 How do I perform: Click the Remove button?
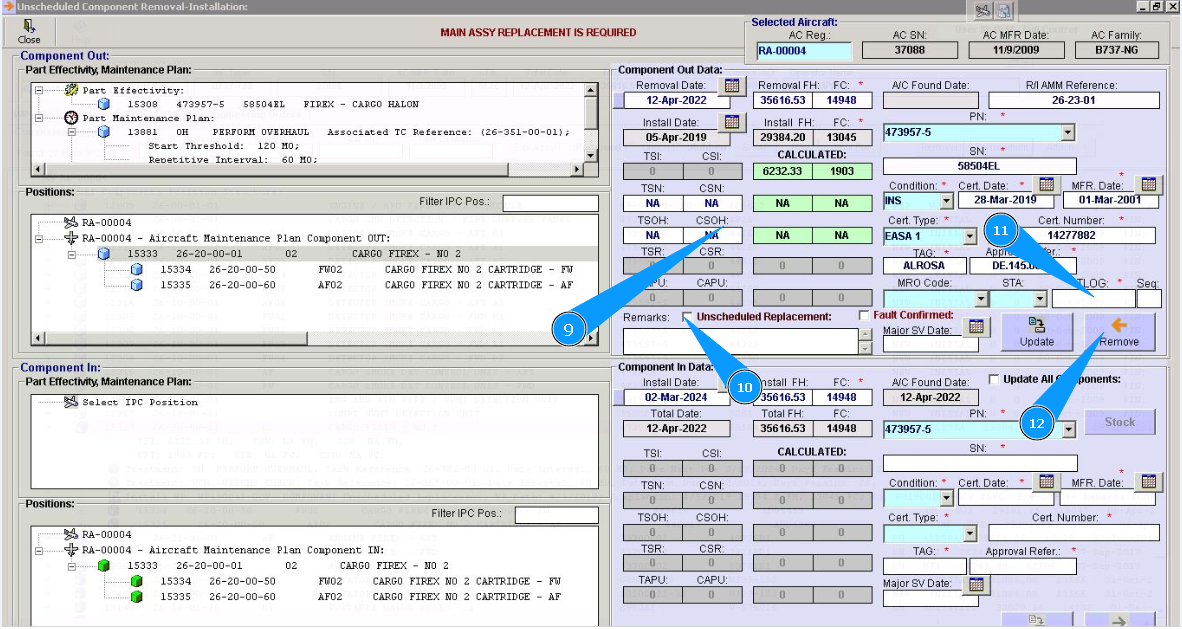1119,332
